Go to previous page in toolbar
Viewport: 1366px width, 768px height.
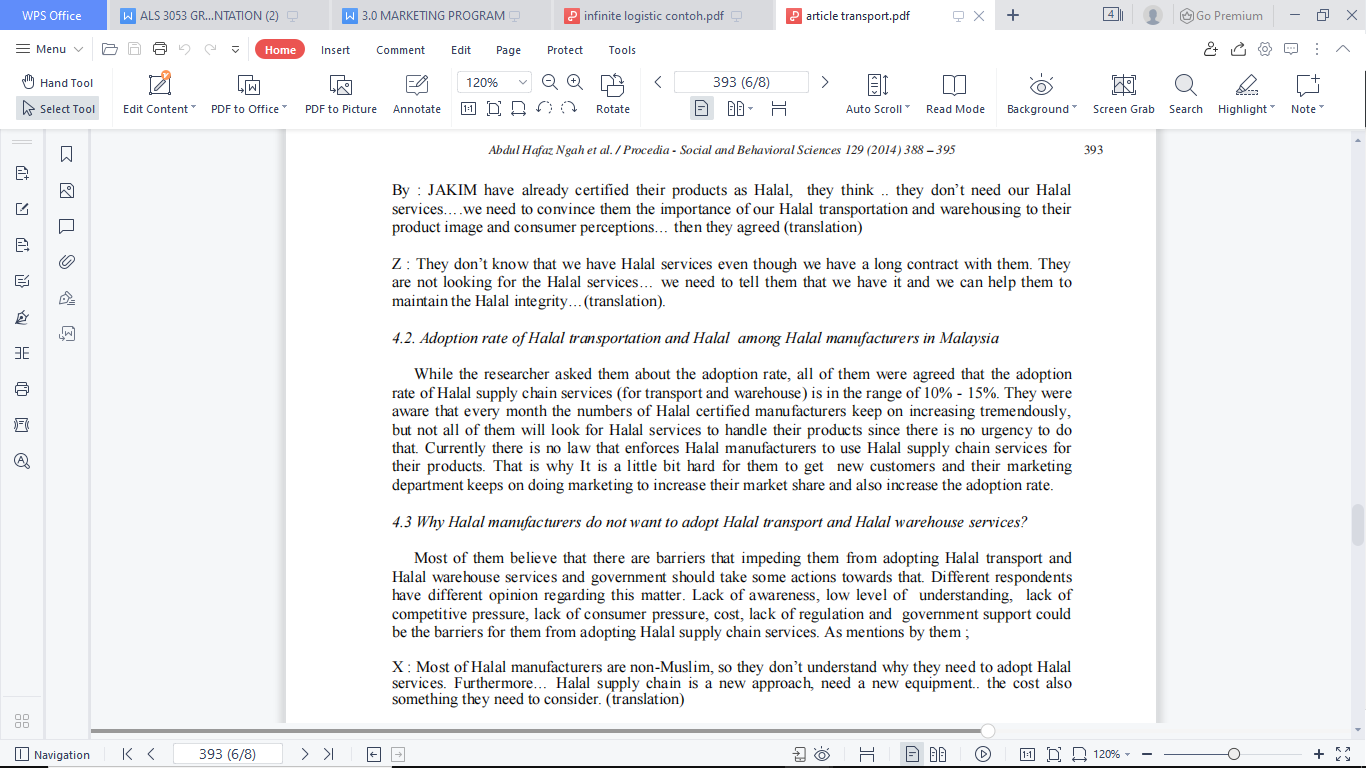[x=658, y=82]
